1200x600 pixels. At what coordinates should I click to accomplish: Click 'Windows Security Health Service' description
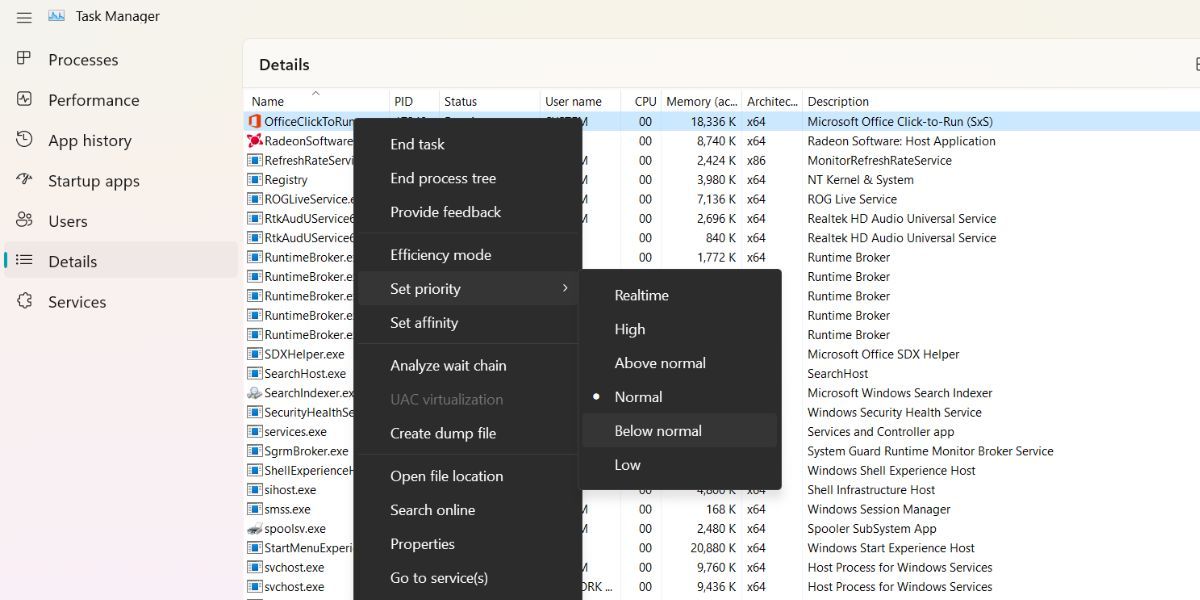pos(894,412)
